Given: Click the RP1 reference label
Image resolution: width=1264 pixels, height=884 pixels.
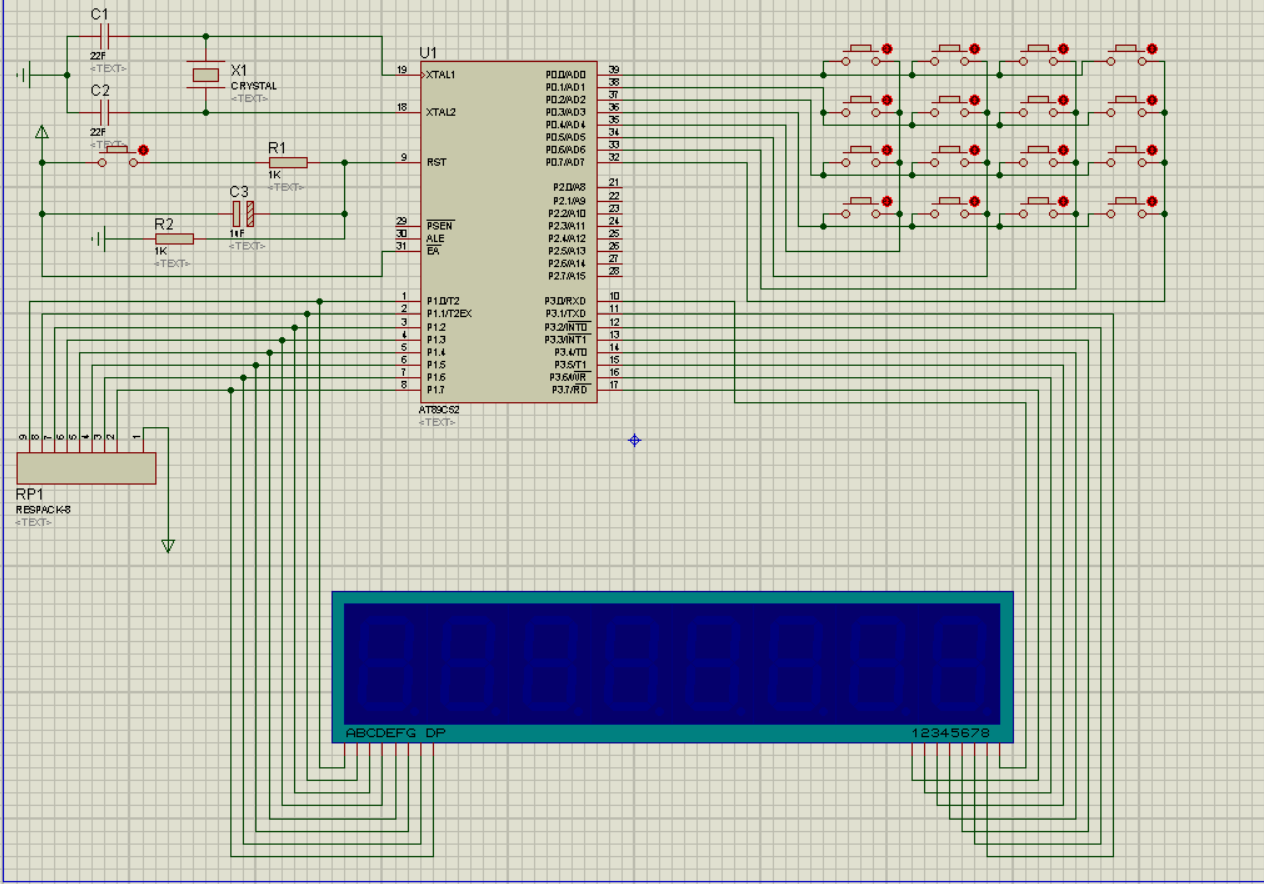Looking at the screenshot, I should click(x=30, y=495).
